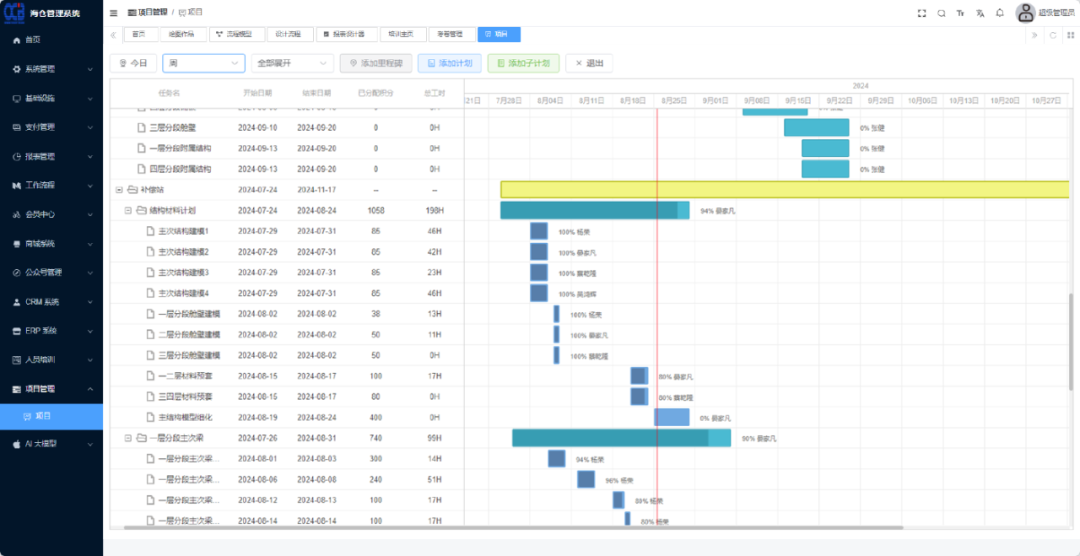
Task: Click the search magnifier icon
Action: (941, 13)
